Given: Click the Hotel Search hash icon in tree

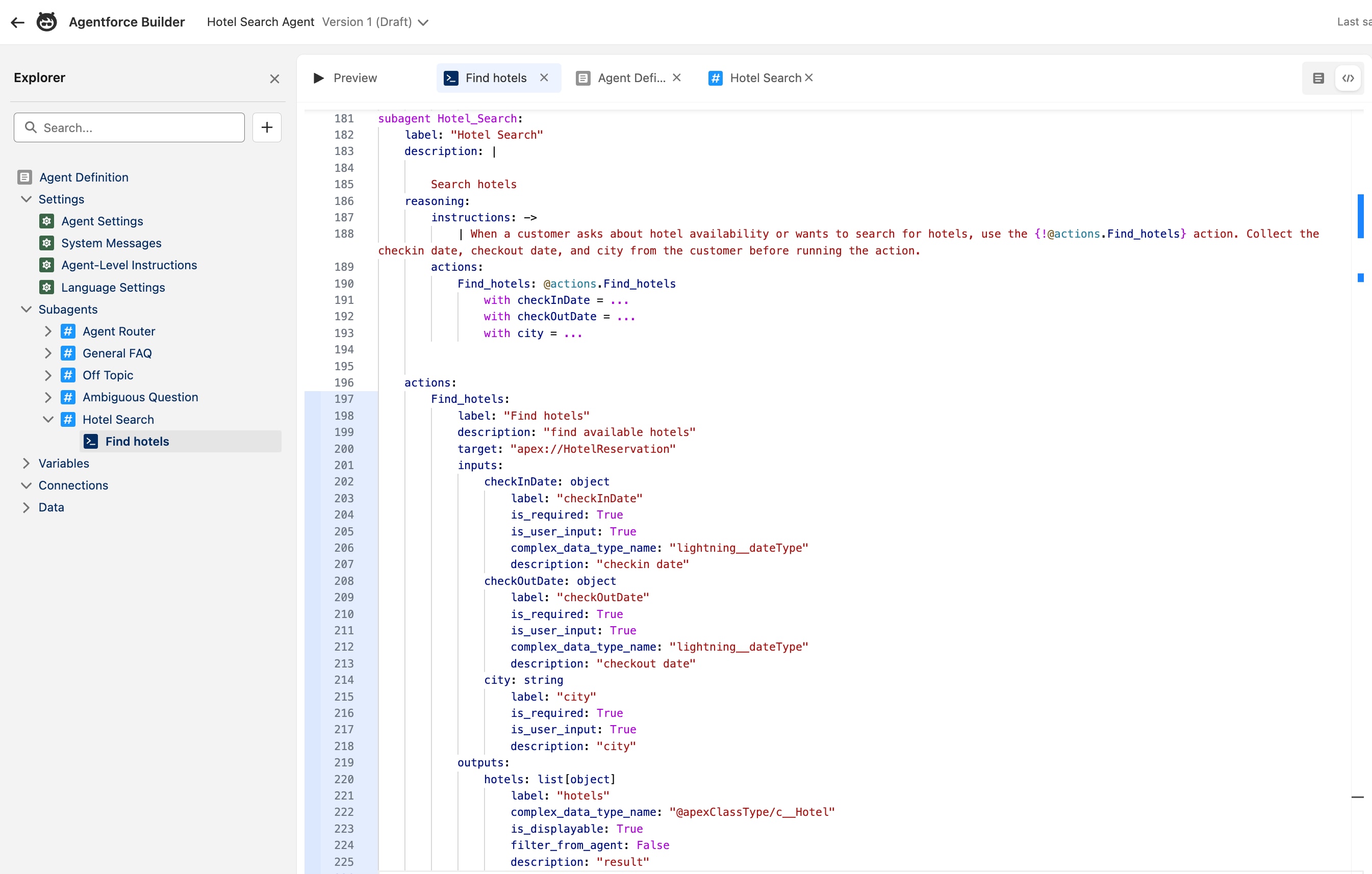Looking at the screenshot, I should point(68,419).
